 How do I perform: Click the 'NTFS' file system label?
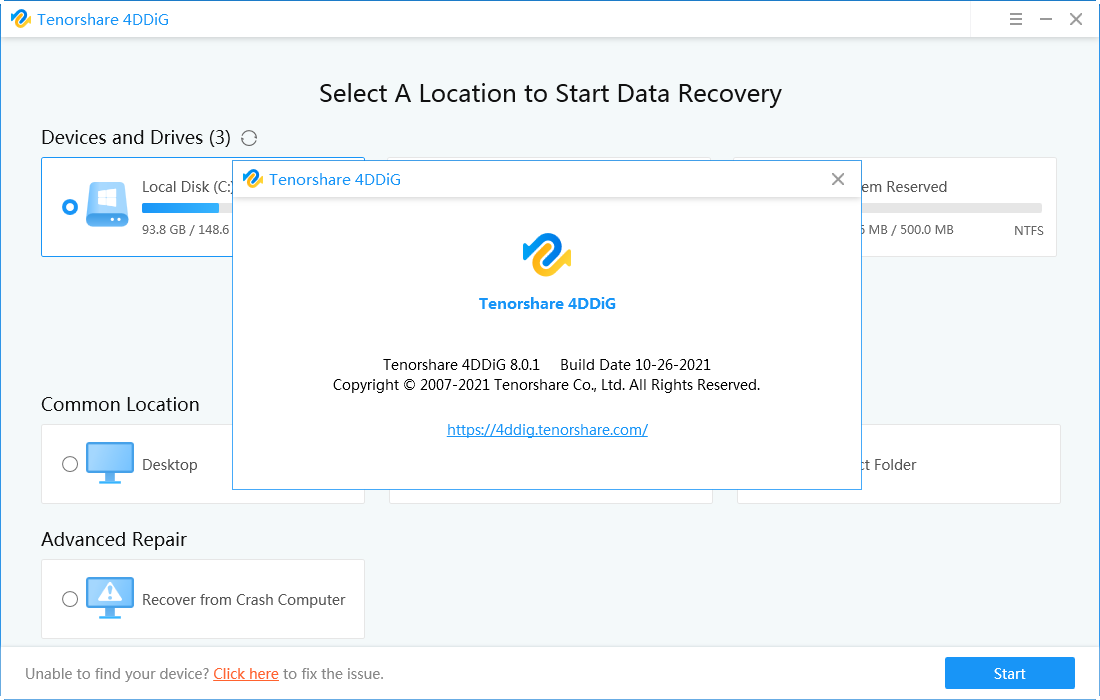tap(1028, 231)
